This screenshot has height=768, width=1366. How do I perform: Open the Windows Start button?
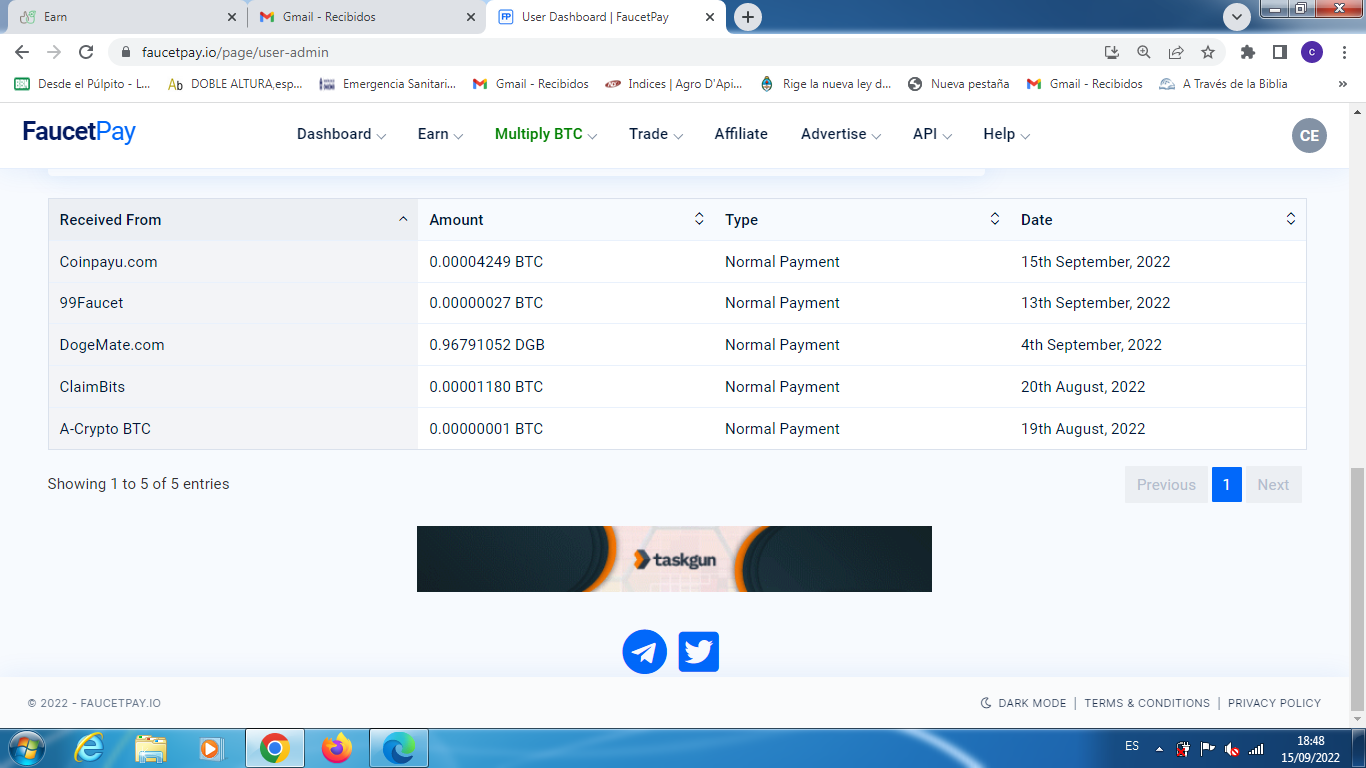pos(25,748)
